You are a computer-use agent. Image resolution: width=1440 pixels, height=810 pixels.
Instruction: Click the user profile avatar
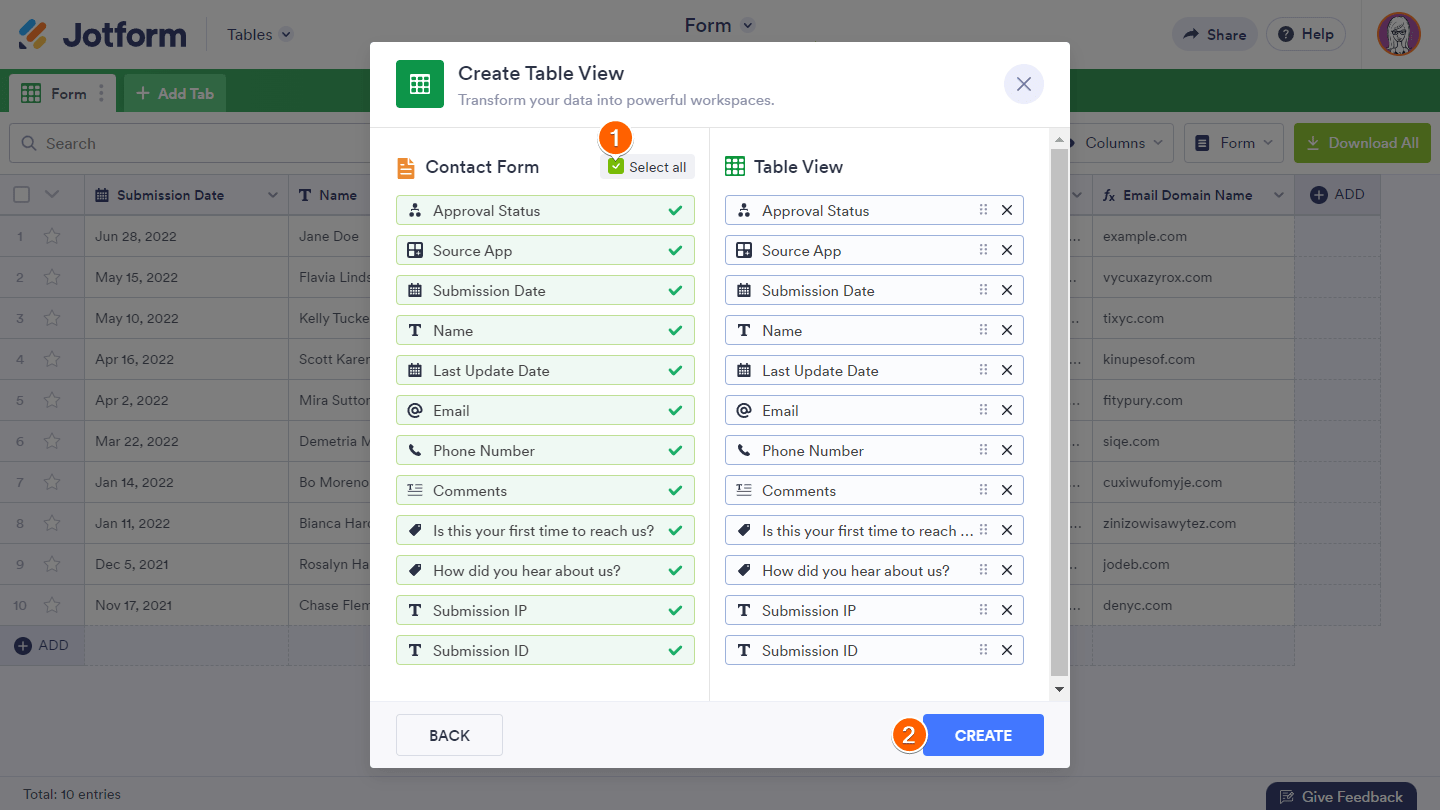coord(1398,34)
